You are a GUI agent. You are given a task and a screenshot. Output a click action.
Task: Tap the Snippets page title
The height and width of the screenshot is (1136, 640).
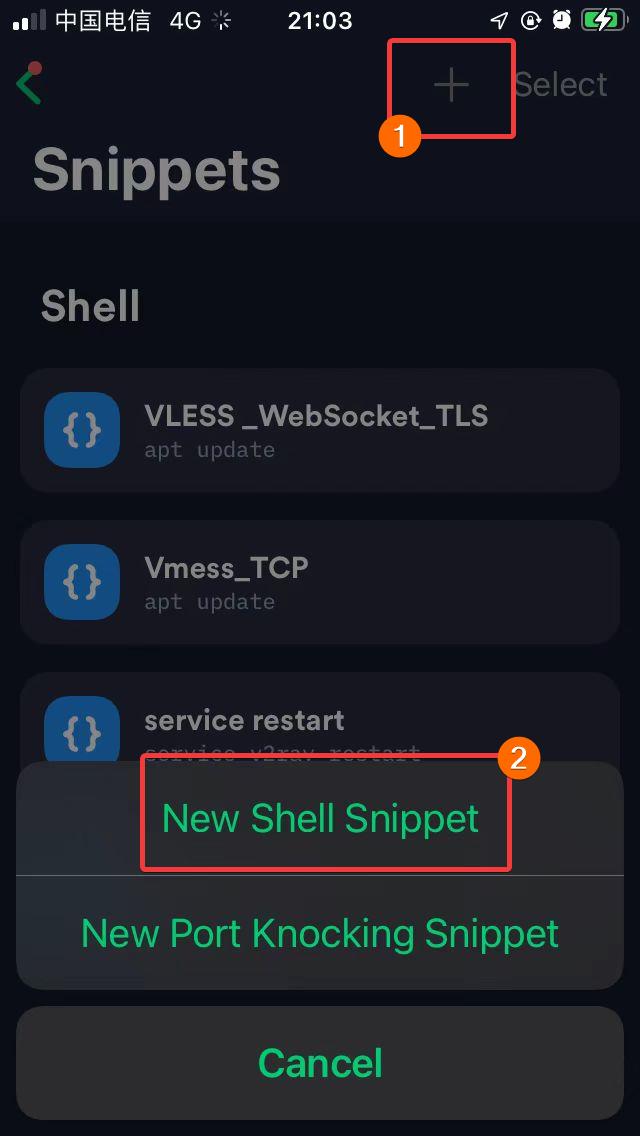(x=157, y=169)
